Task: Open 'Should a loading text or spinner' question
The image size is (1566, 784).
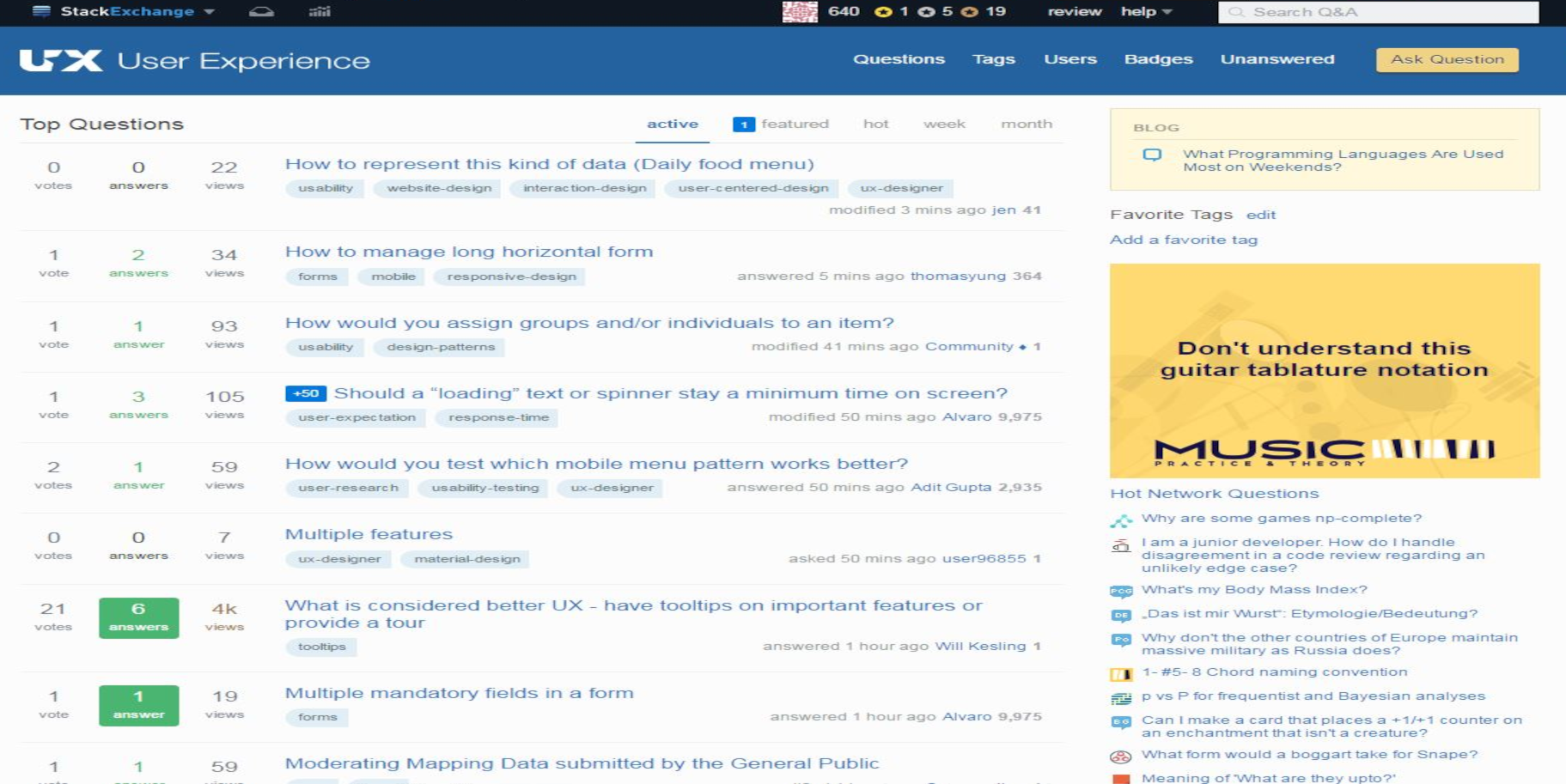Action: click(670, 393)
